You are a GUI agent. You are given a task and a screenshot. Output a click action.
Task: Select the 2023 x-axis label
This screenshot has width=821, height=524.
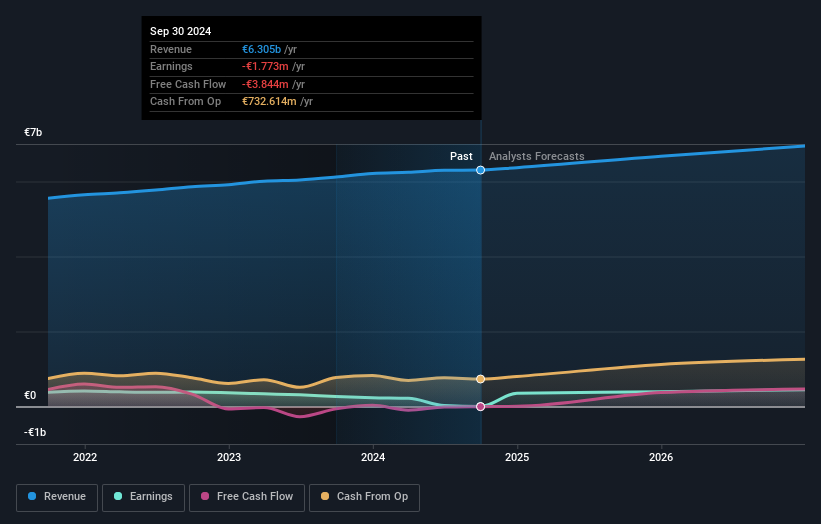click(229, 457)
